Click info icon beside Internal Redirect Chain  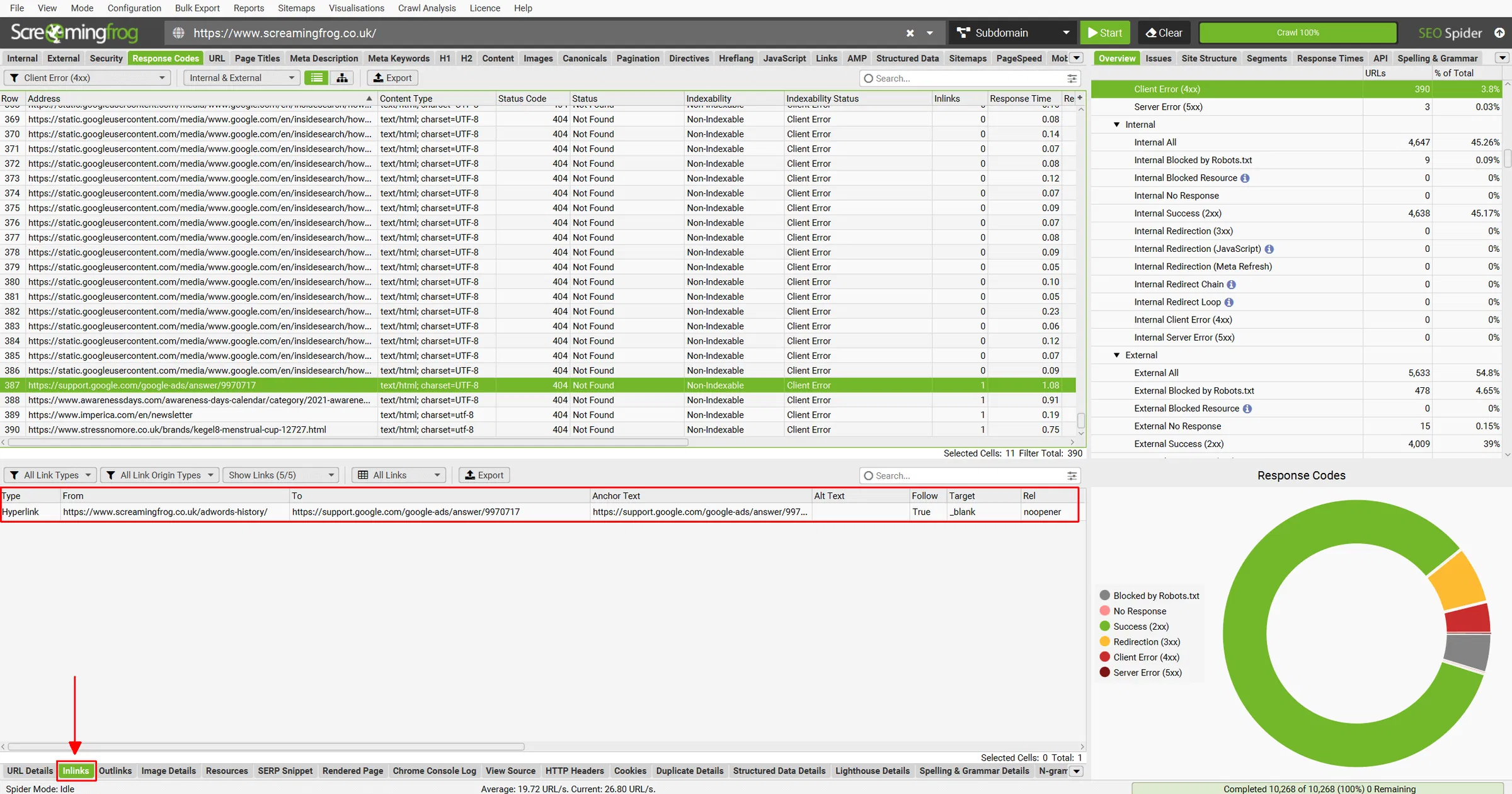pos(1231,285)
